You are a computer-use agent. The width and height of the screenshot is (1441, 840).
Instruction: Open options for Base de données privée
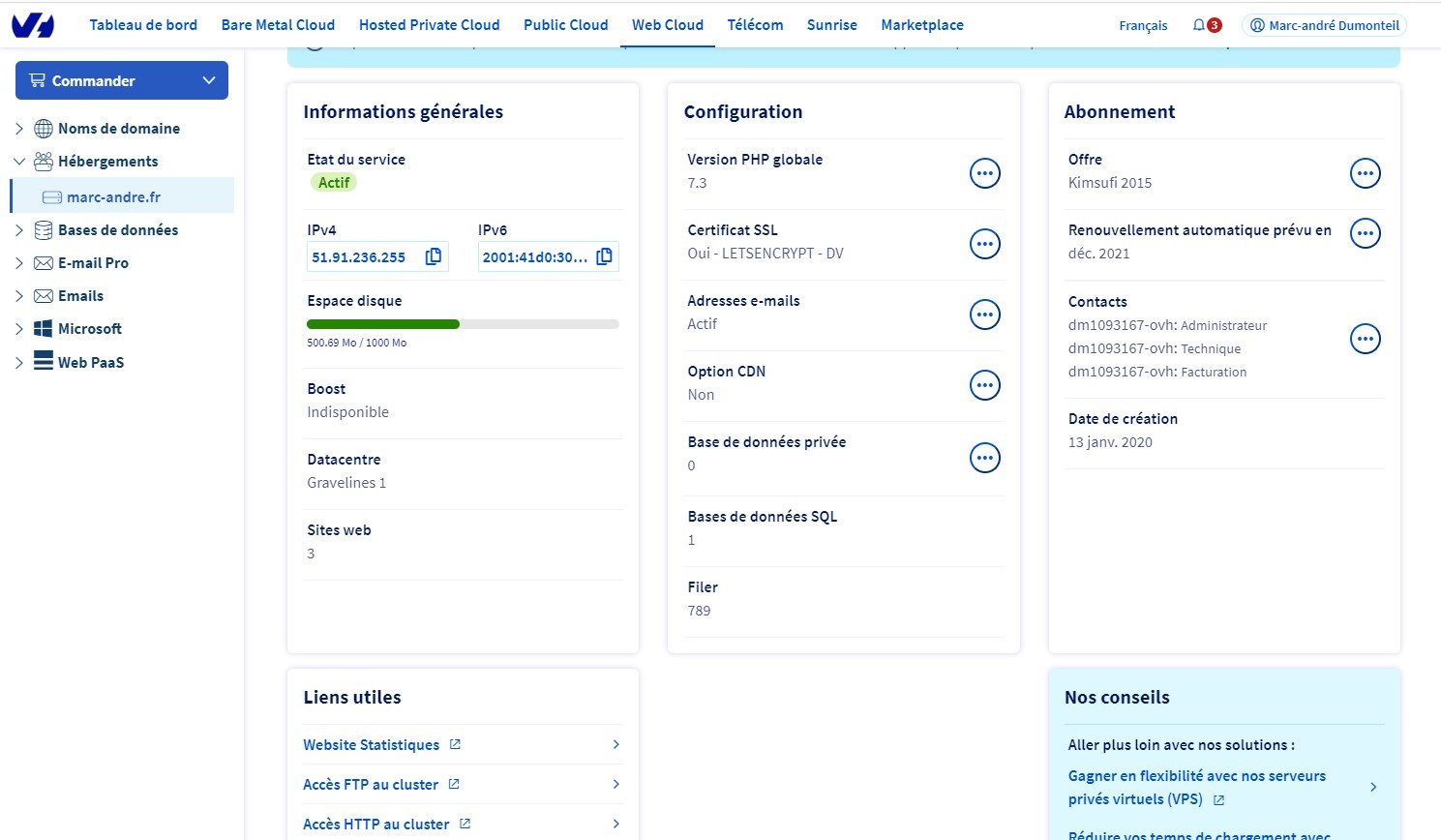(x=984, y=458)
